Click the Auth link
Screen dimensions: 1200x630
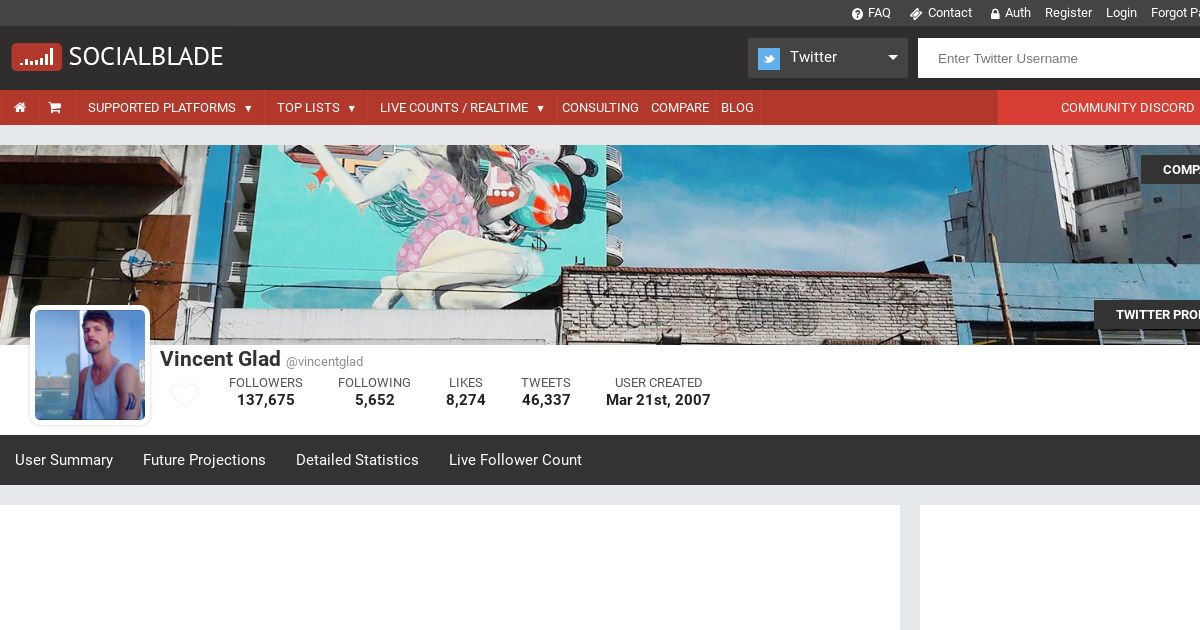coord(1018,13)
